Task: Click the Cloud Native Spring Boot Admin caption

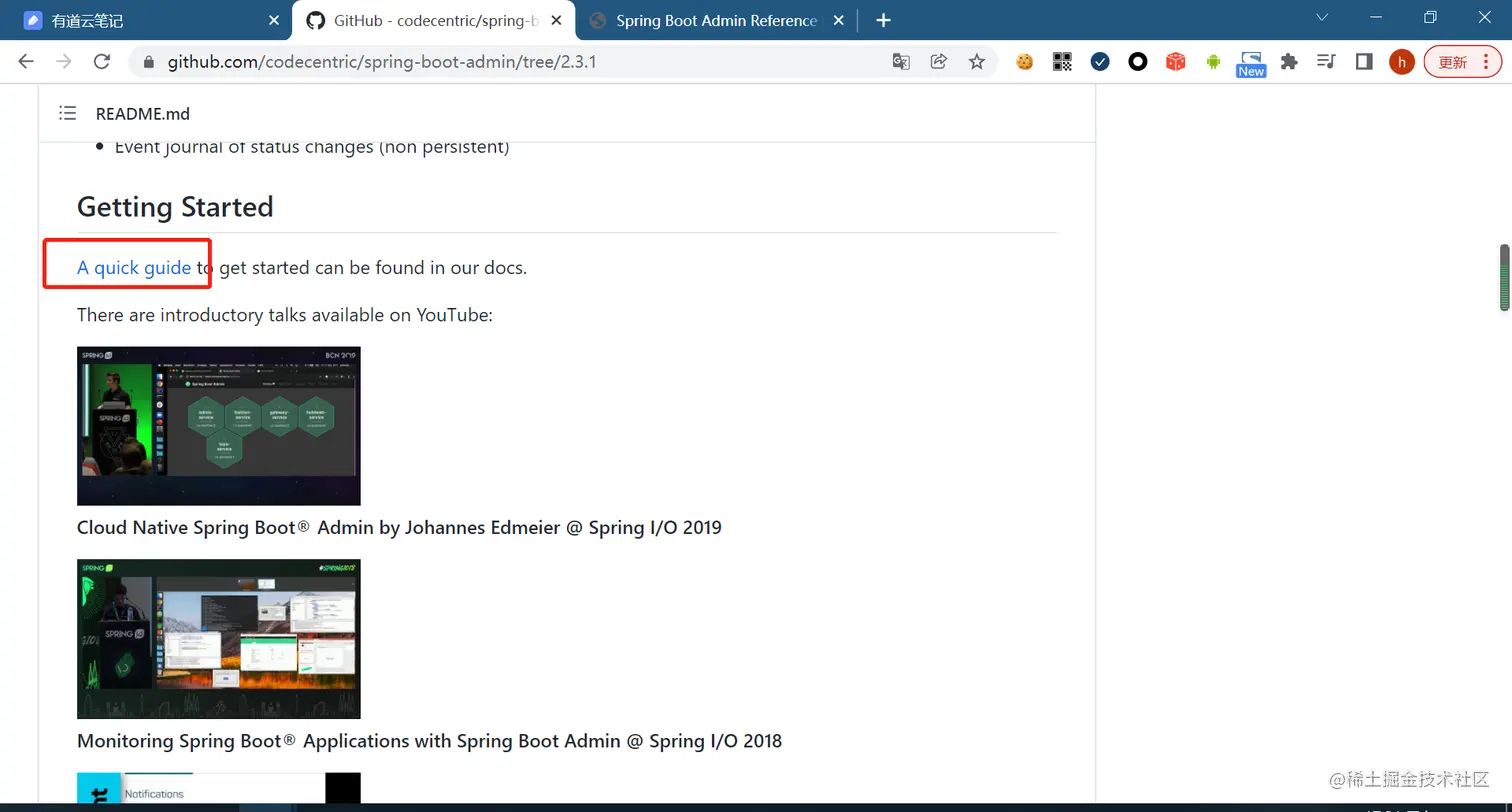Action: (x=399, y=527)
